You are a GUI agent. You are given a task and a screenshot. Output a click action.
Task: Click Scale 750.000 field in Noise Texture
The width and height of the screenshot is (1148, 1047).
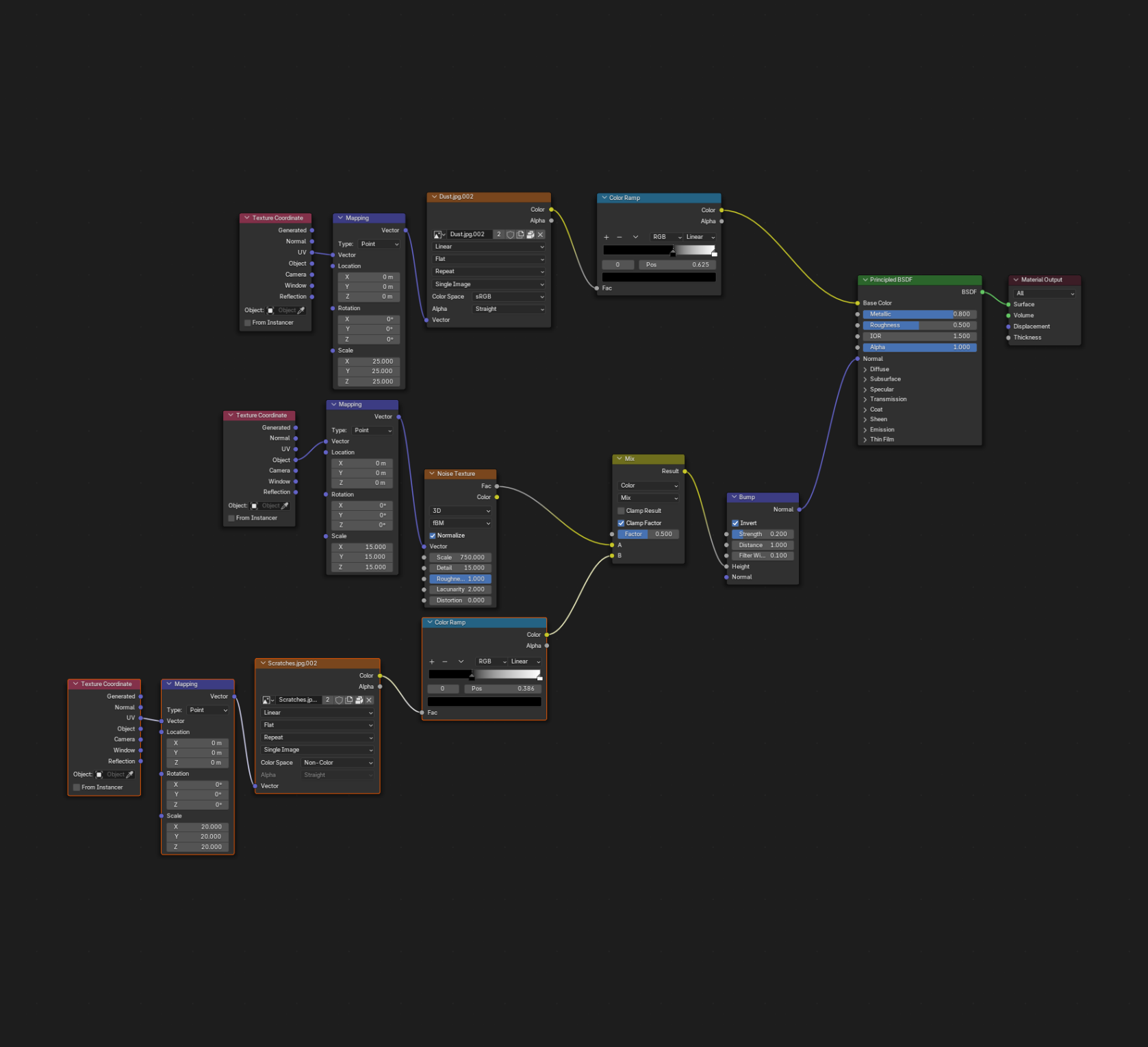(461, 557)
